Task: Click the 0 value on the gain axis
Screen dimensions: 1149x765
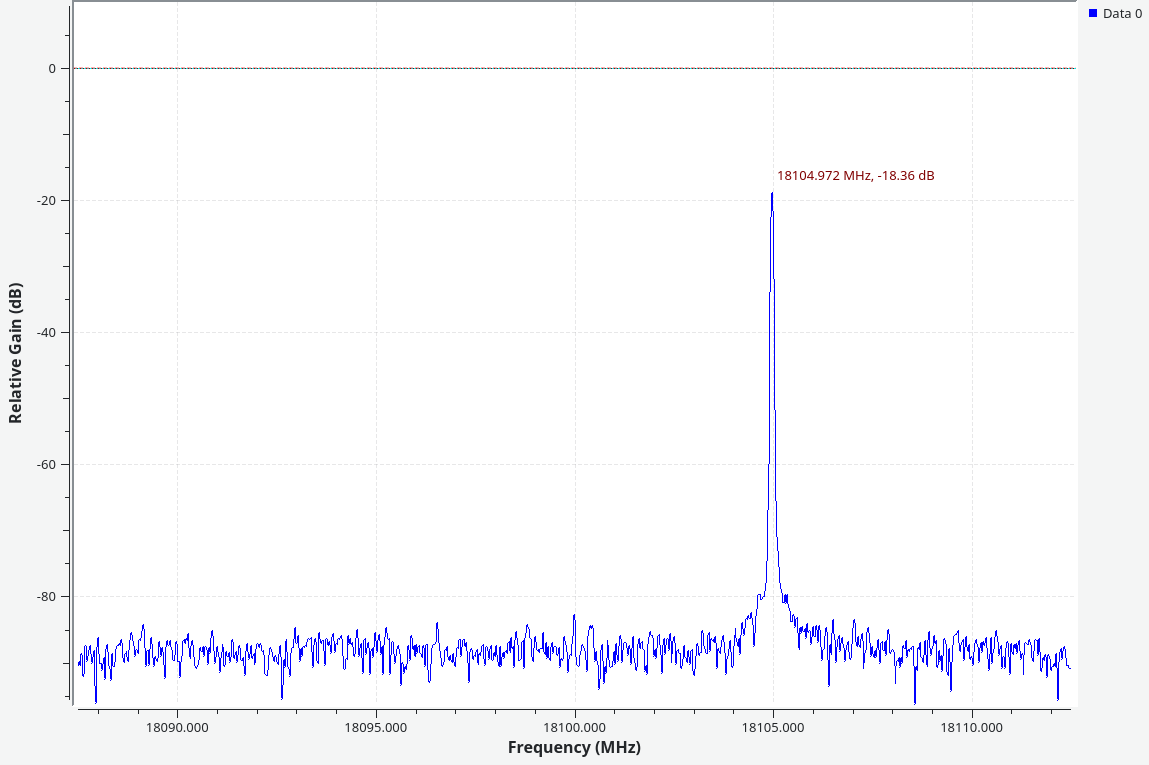Action: [51, 69]
